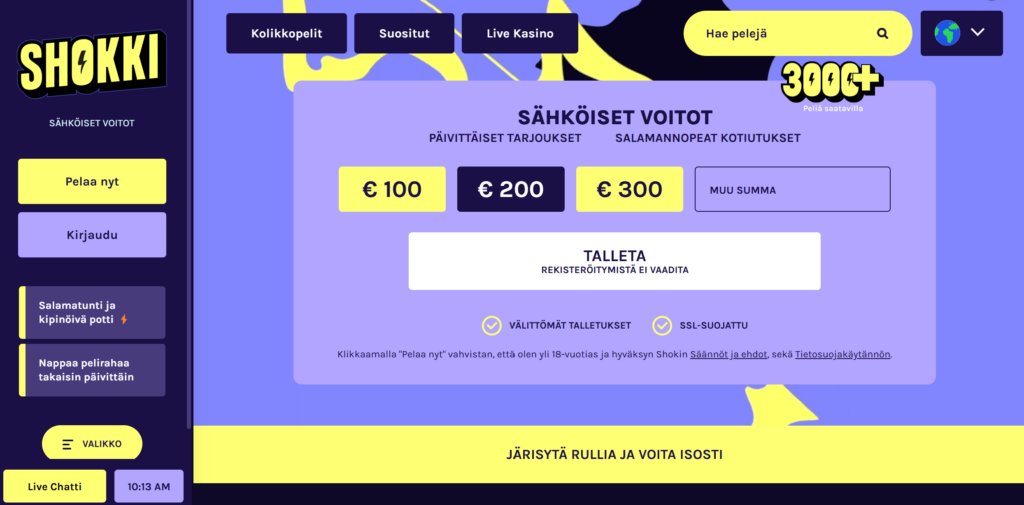
Task: Click the Välittömät talletukset checkmark icon
Action: [x=491, y=325]
